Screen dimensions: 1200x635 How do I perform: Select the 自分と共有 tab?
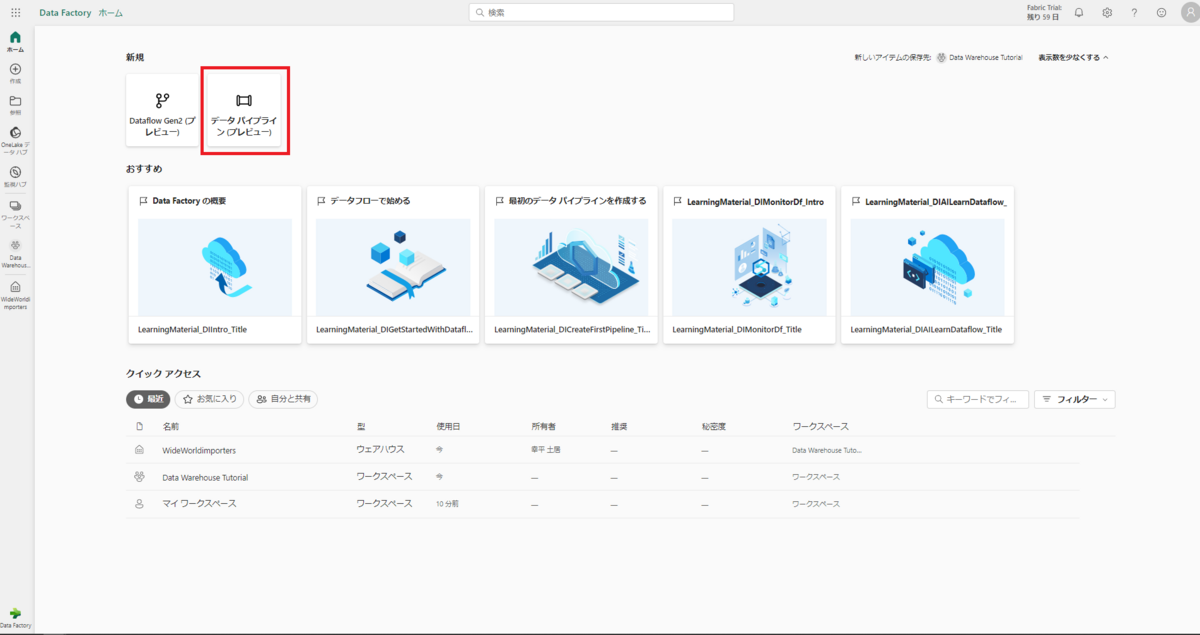point(283,399)
